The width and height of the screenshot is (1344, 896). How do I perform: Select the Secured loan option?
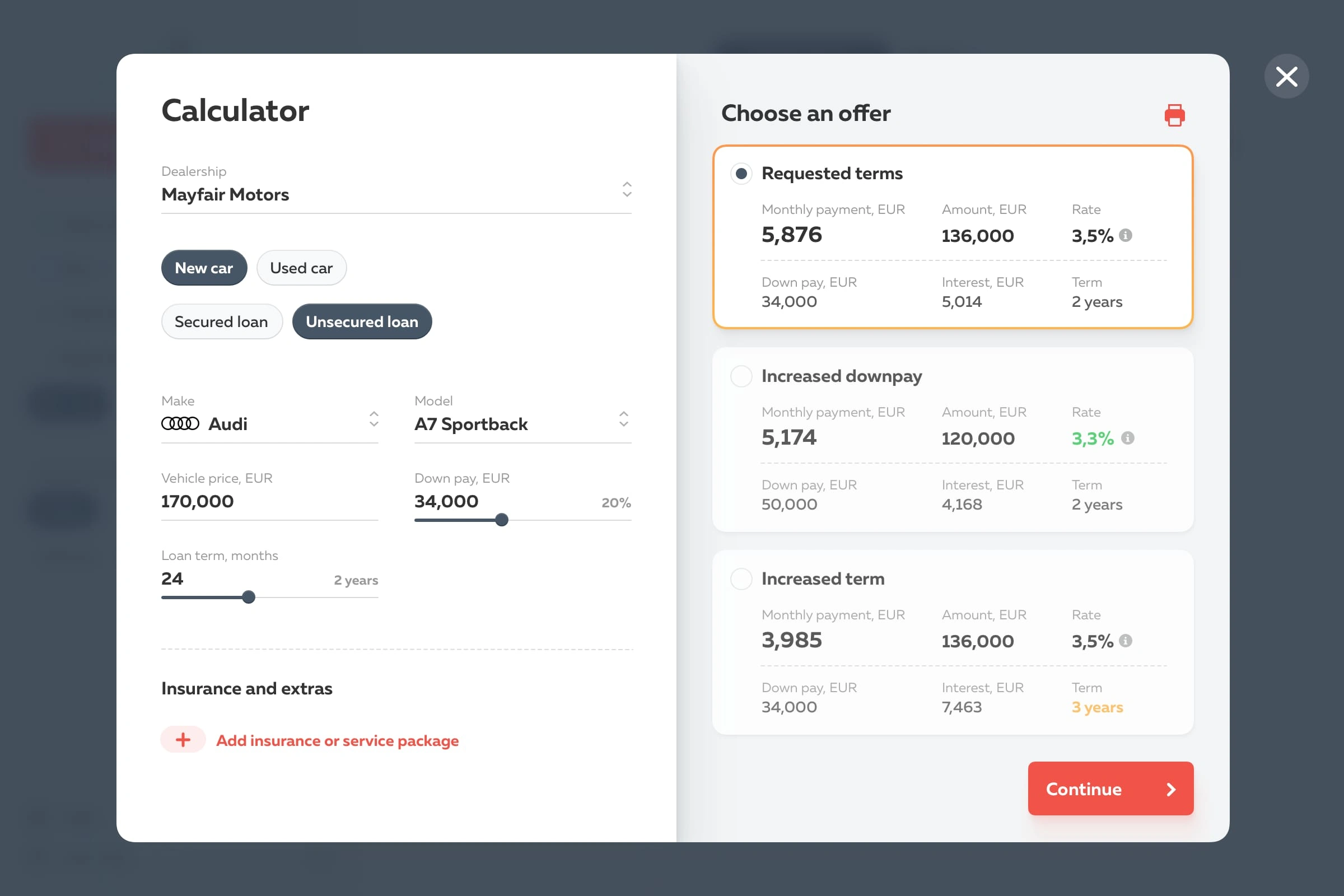pyautogui.click(x=221, y=321)
